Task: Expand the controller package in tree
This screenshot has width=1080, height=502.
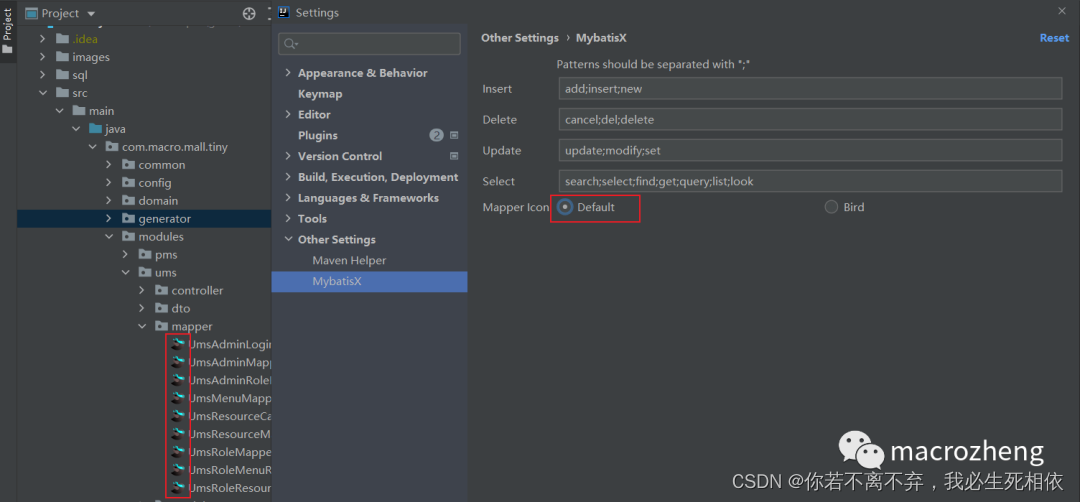Action: [145, 291]
